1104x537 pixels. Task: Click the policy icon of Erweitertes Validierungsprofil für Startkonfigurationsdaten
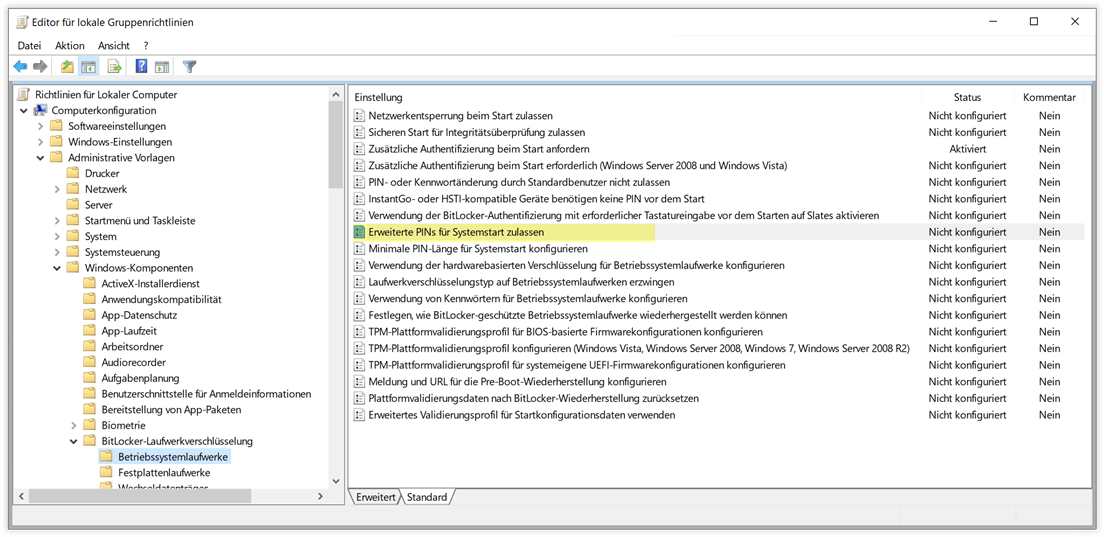[x=360, y=415]
